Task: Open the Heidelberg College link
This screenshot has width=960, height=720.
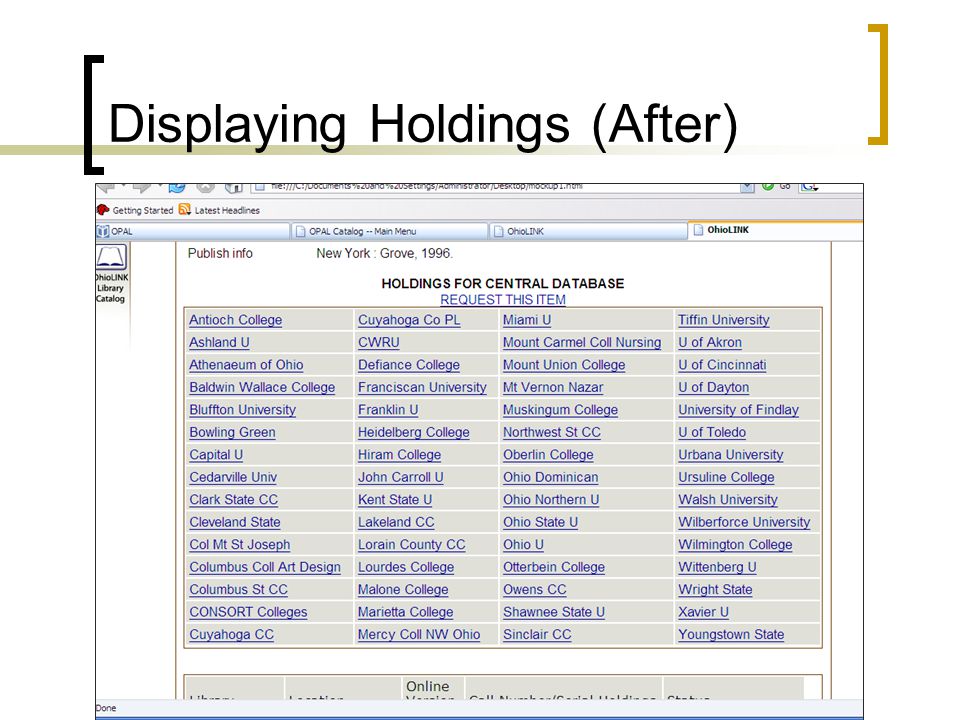Action: (414, 433)
